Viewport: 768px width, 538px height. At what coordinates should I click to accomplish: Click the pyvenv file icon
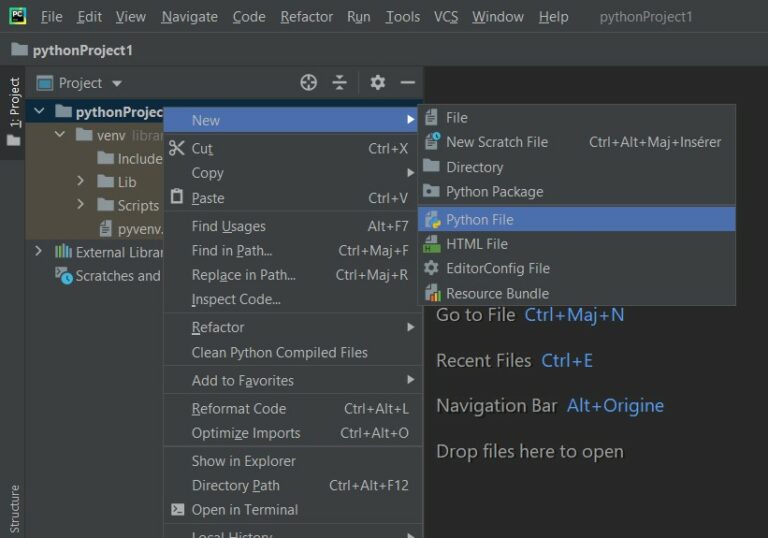click(105, 228)
